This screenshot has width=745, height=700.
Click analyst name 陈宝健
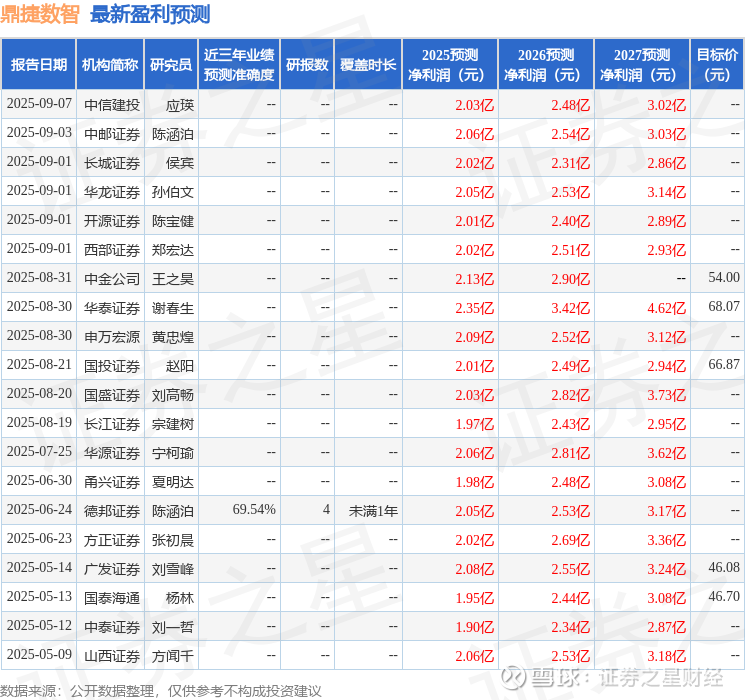pyautogui.click(x=173, y=221)
